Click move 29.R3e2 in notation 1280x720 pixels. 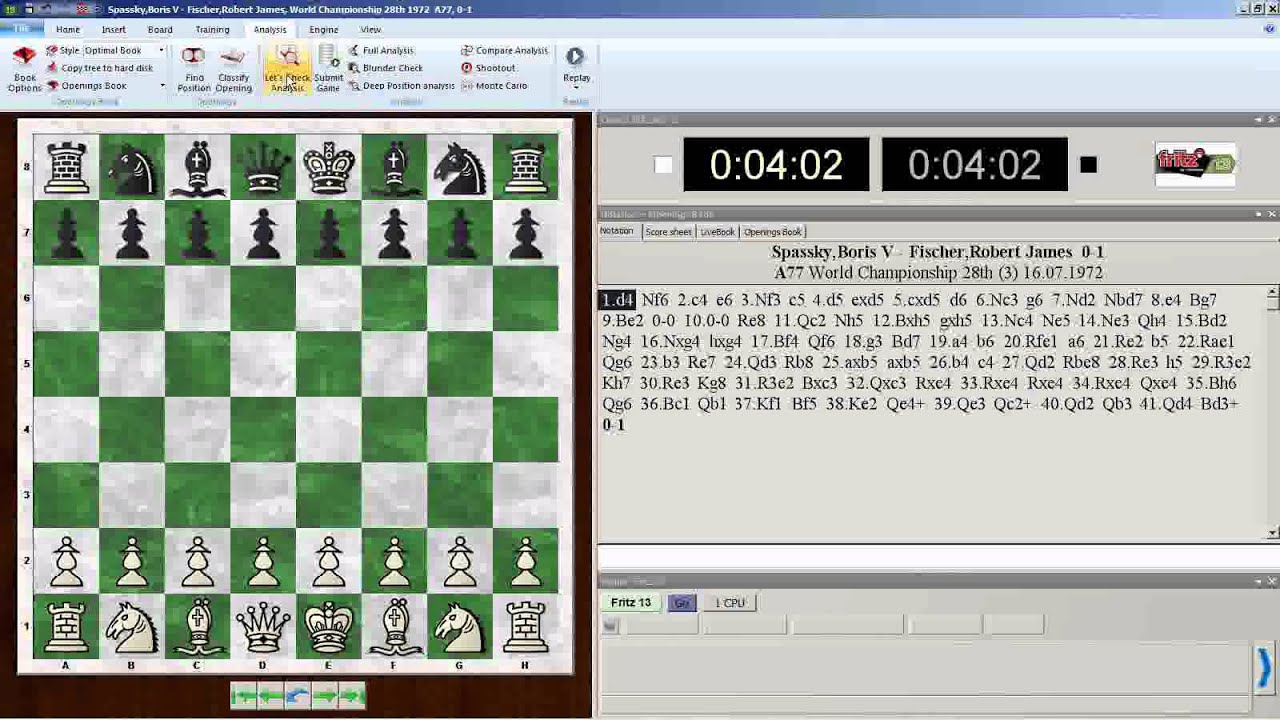(1220, 363)
